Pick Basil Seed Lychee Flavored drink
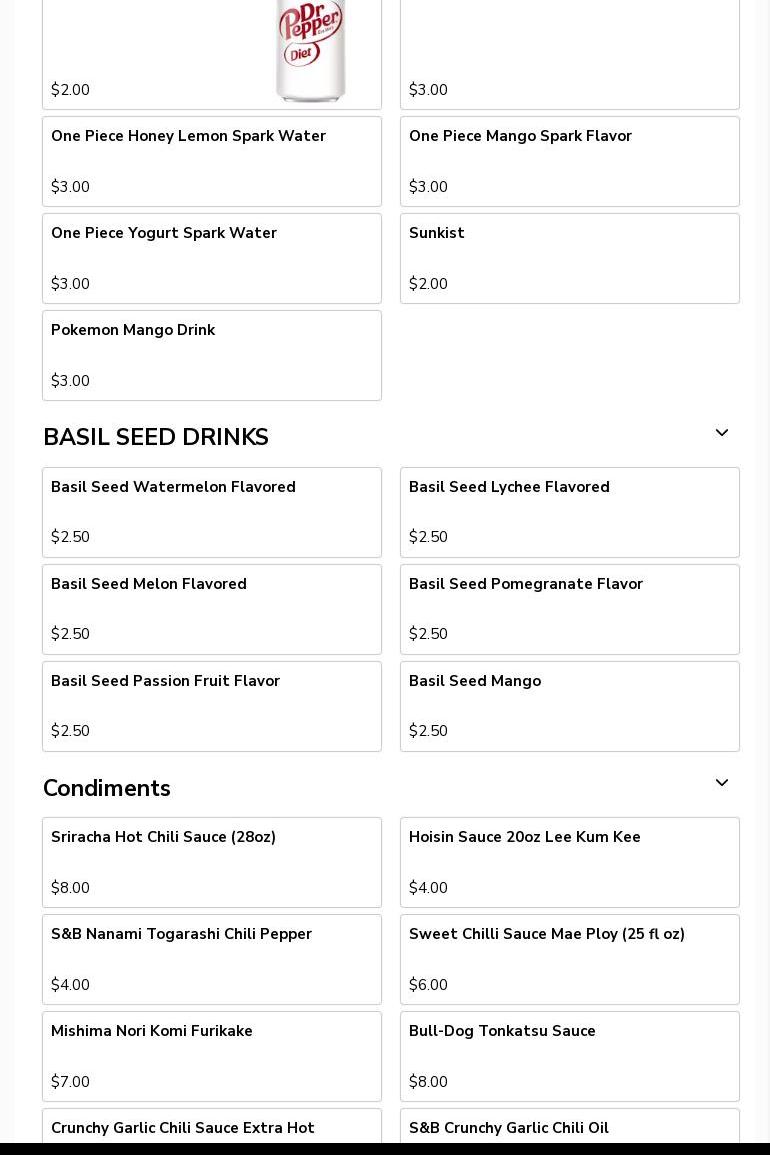 (570, 513)
